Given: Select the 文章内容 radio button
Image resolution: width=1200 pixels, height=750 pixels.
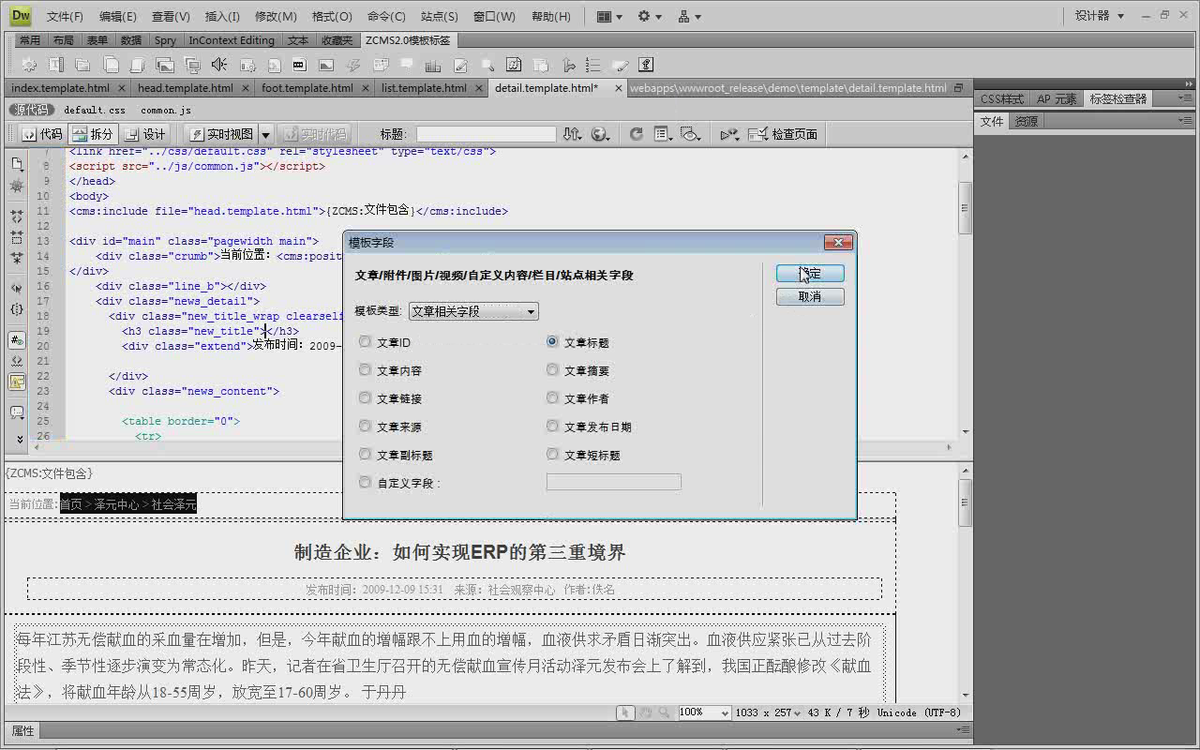Looking at the screenshot, I should (x=365, y=370).
